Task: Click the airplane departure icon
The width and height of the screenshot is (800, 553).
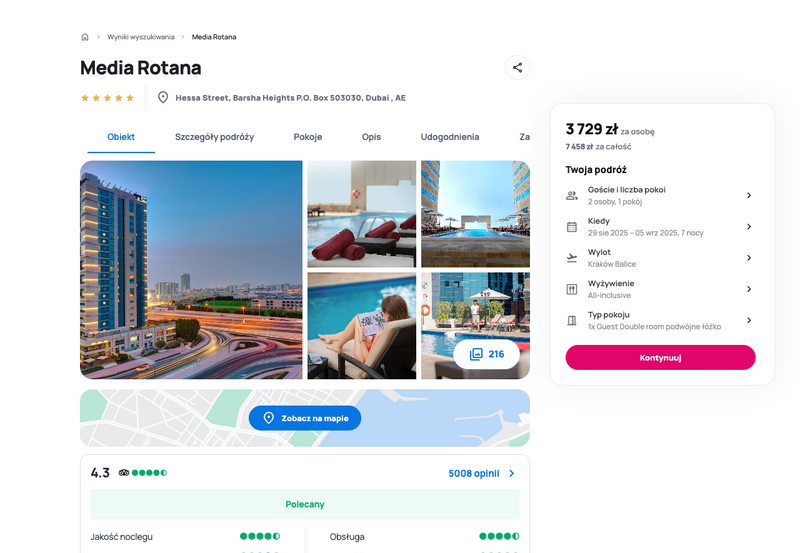Action: tap(572, 258)
